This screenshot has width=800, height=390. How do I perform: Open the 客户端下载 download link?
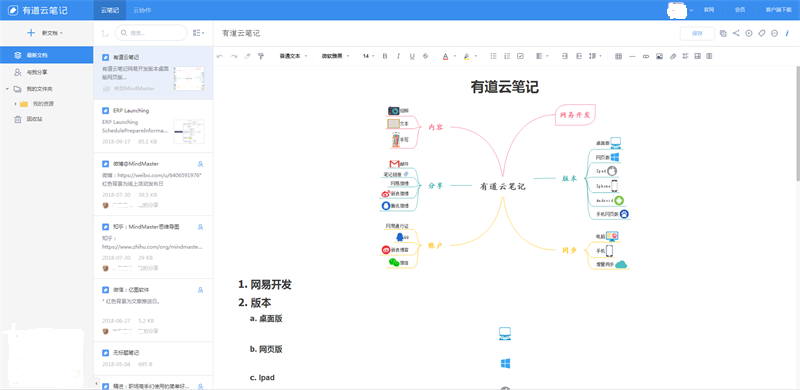click(x=780, y=10)
